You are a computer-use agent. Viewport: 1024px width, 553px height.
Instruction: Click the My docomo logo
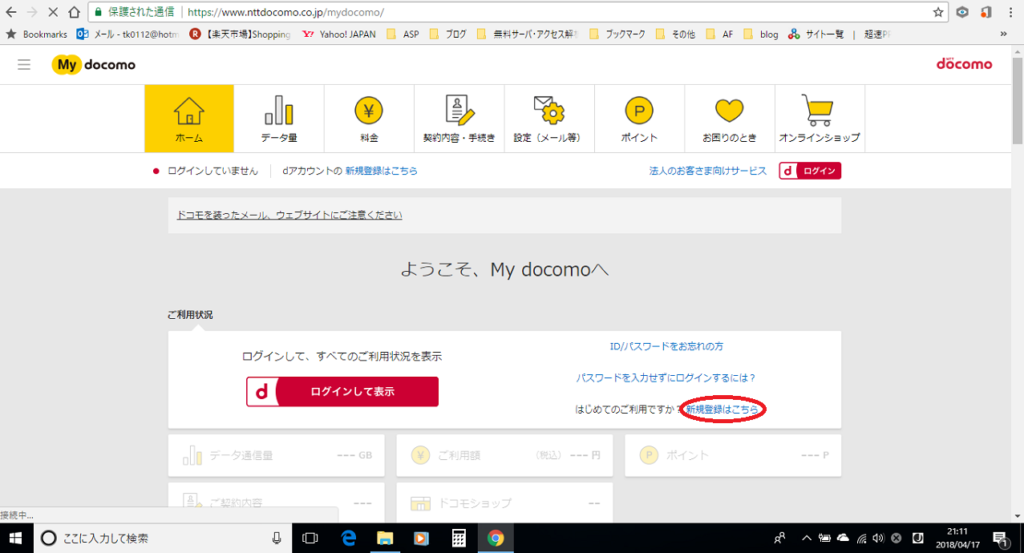click(x=94, y=65)
